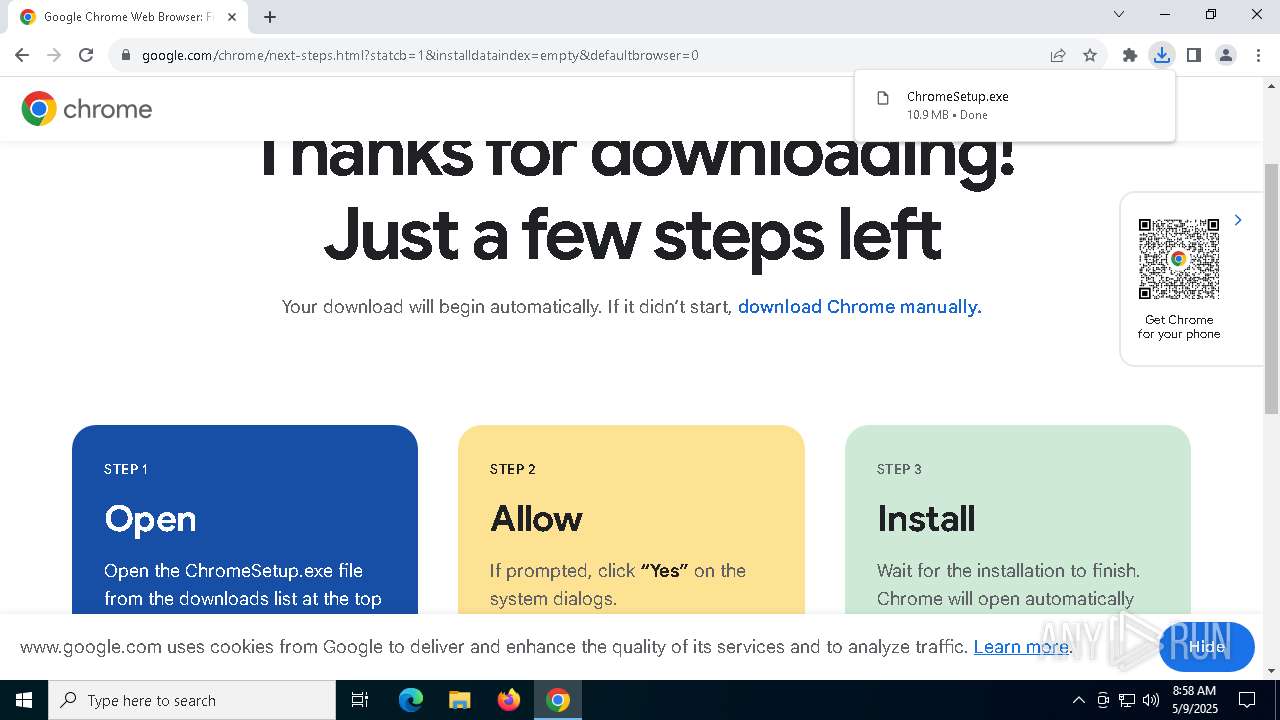The width and height of the screenshot is (1280, 720).
Task: Click the Step 3 Install card
Action: click(1018, 520)
